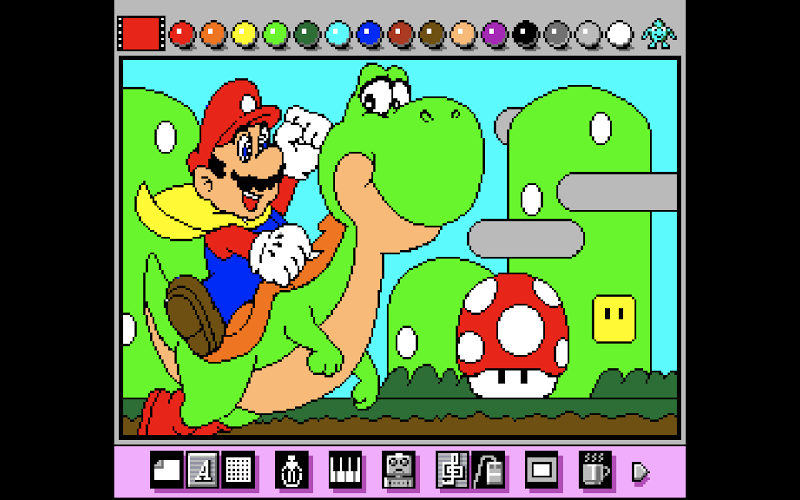Image resolution: width=800 pixels, height=500 pixels.
Task: Click the music note sheet icon
Action: pos(451,469)
